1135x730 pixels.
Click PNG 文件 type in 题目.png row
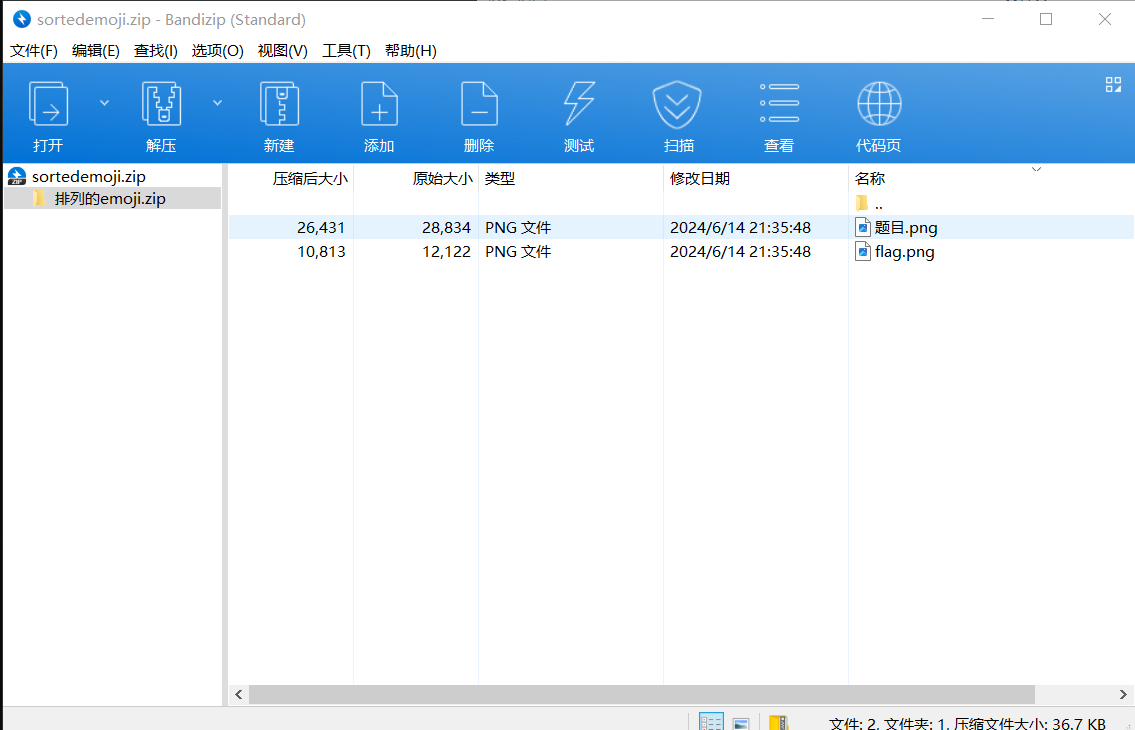point(518,227)
